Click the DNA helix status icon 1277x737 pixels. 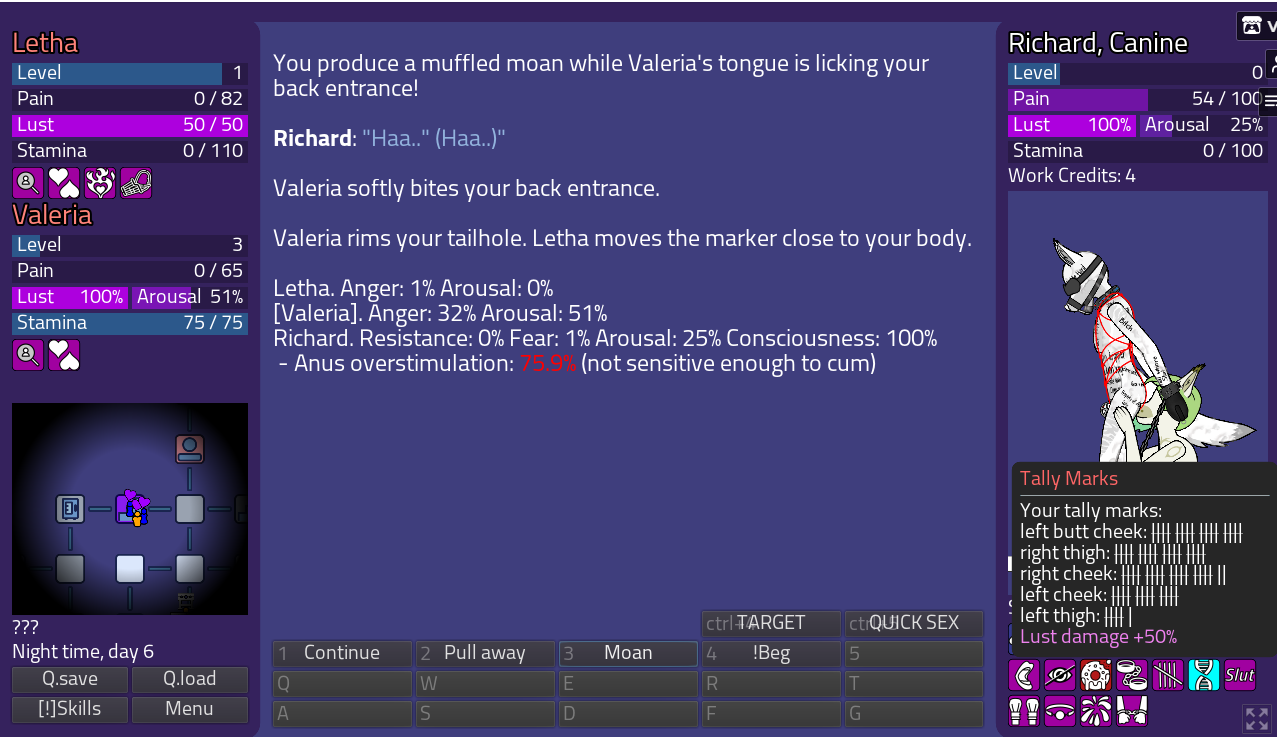(x=1204, y=675)
